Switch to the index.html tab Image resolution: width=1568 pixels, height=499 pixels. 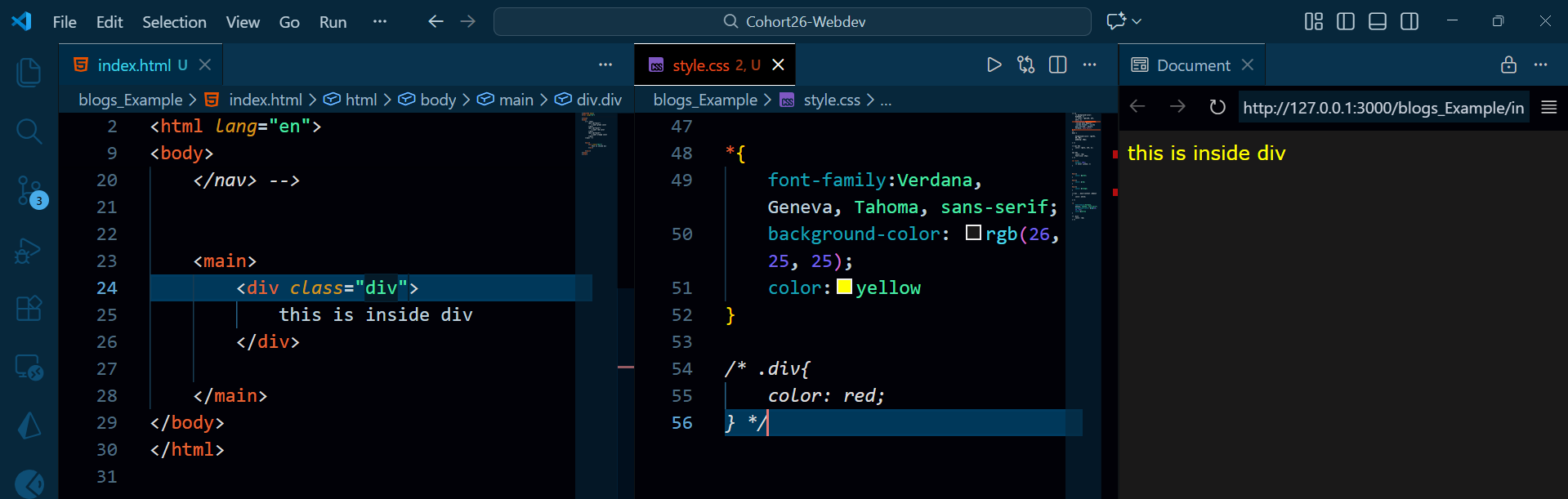pos(140,65)
